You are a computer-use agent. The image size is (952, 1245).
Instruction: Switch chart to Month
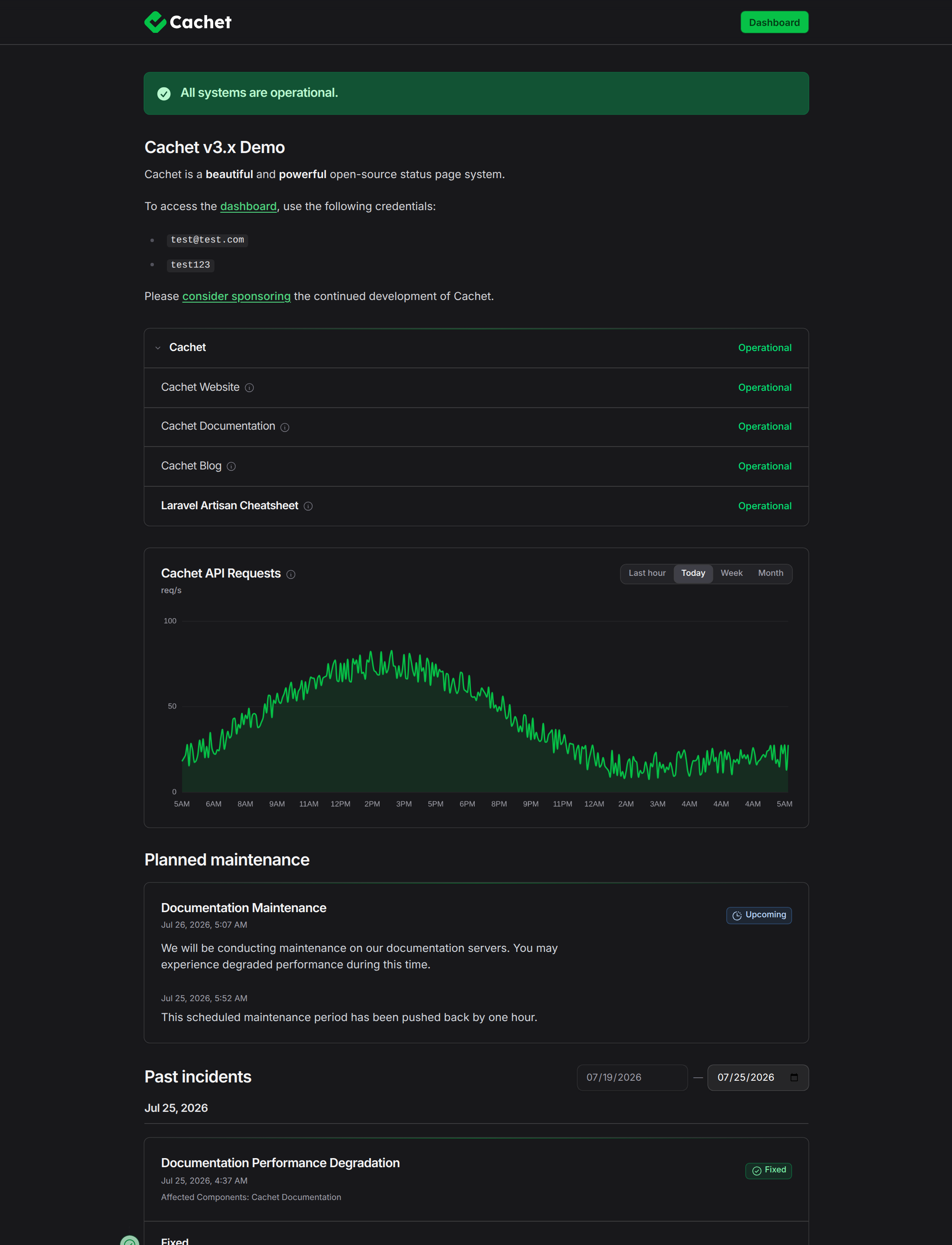click(x=771, y=574)
